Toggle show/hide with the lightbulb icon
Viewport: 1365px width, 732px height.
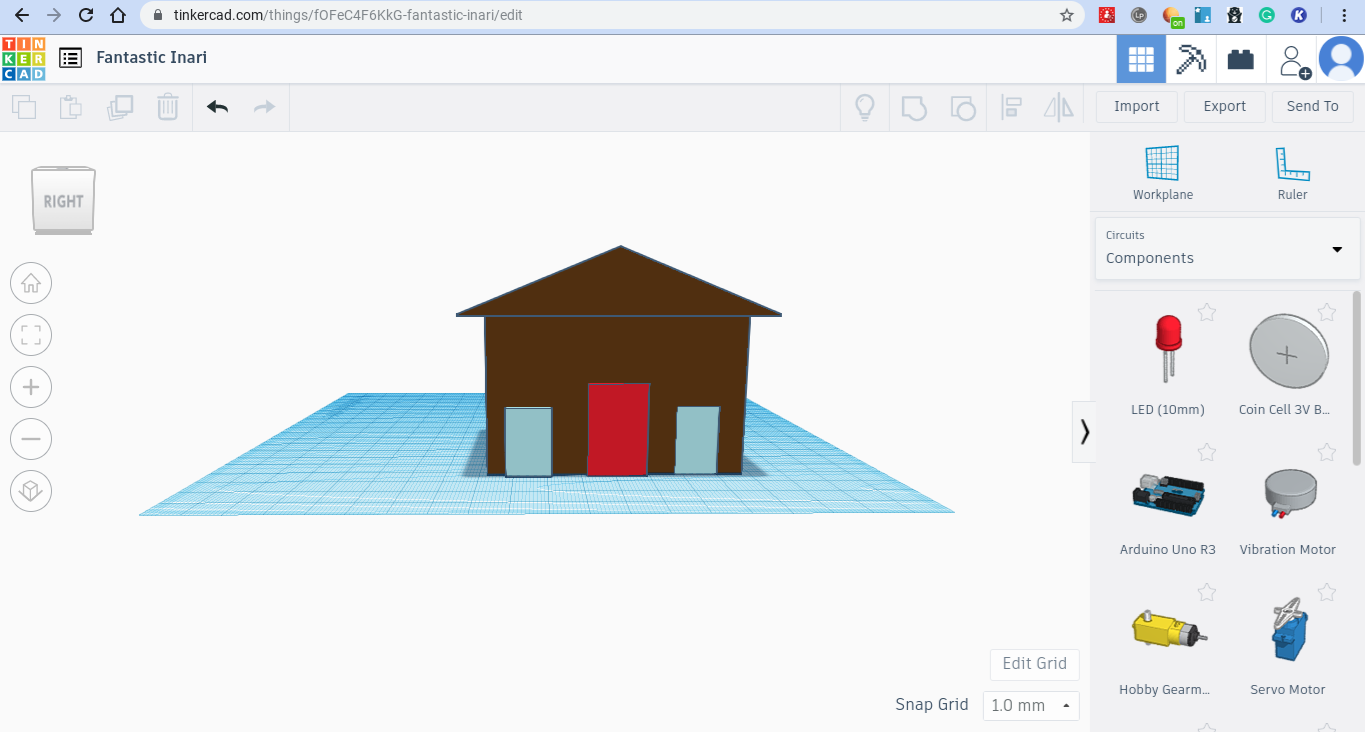pyautogui.click(x=864, y=106)
